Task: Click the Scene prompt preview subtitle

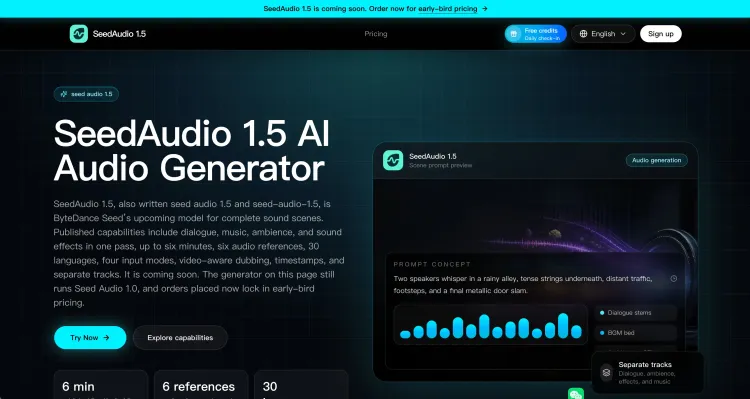Action: click(441, 166)
